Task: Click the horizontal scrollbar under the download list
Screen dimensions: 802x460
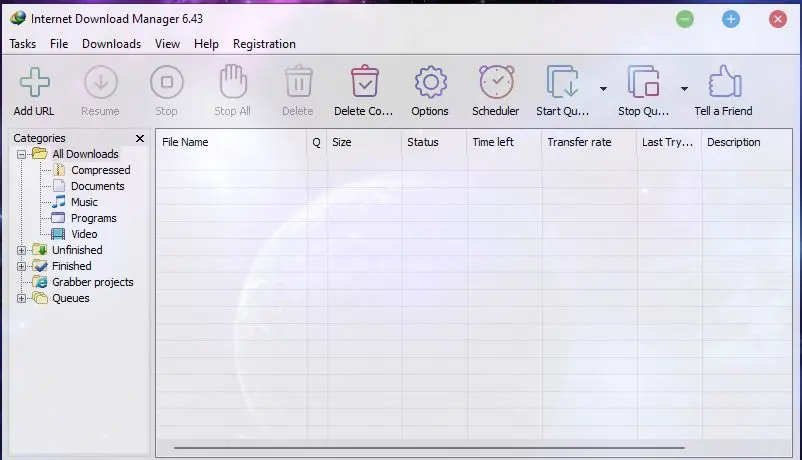Action: tap(429, 448)
